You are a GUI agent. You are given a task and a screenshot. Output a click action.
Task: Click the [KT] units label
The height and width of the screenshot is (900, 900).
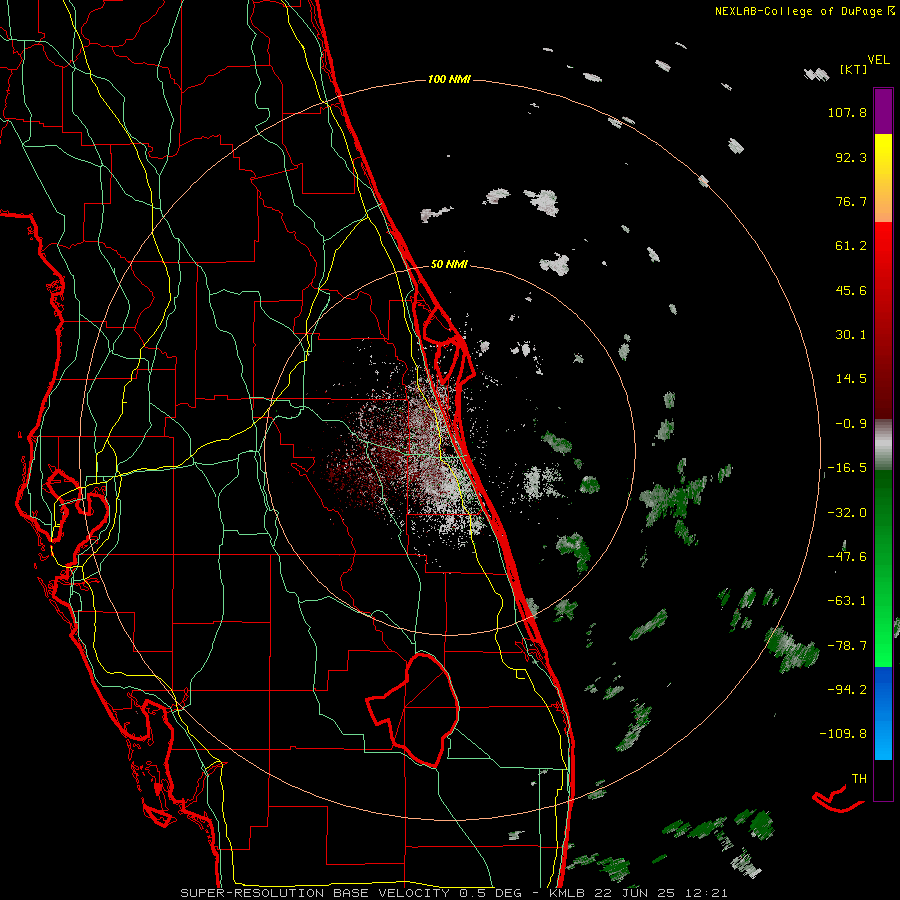(853, 69)
